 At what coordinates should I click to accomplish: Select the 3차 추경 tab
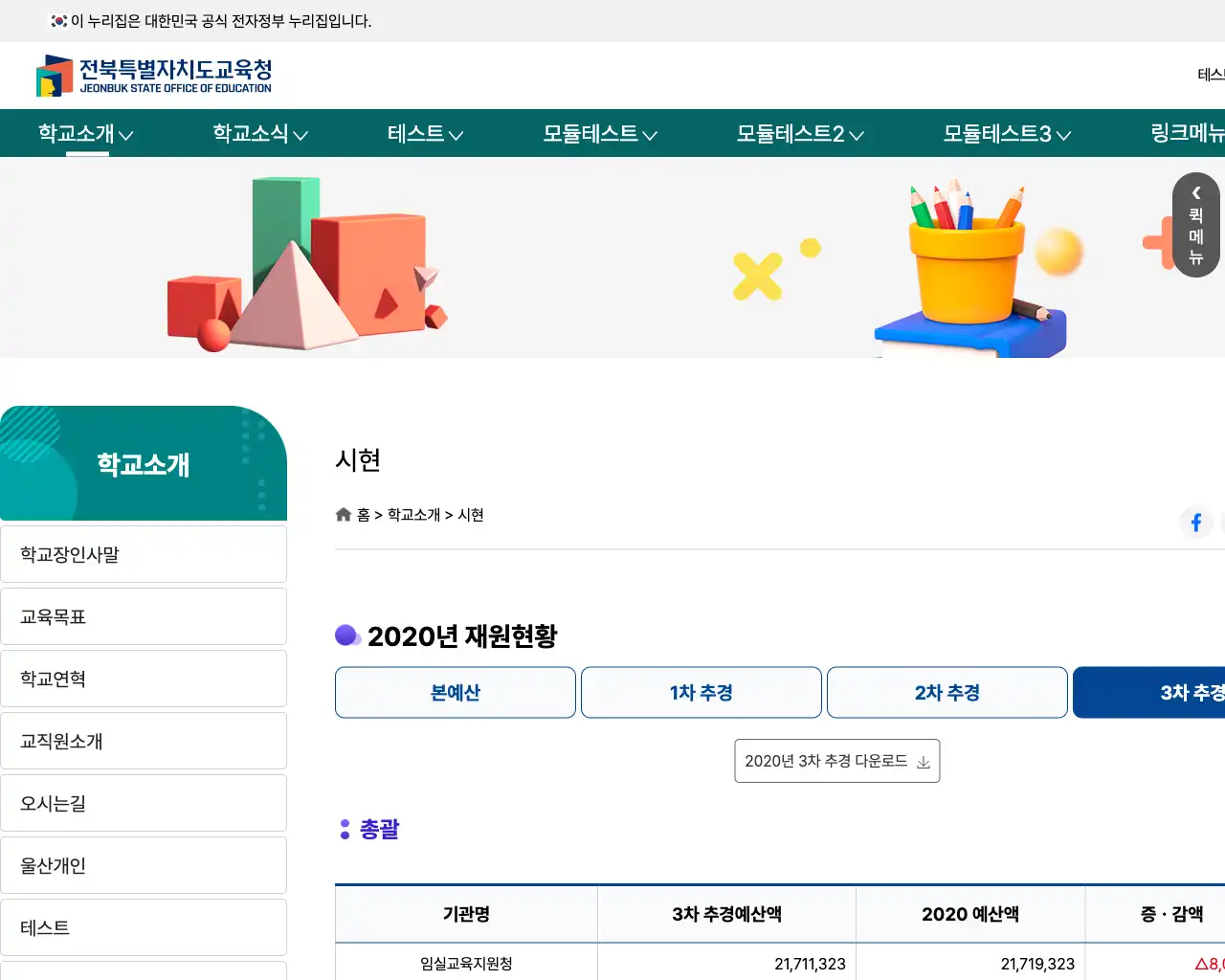pos(1149,692)
